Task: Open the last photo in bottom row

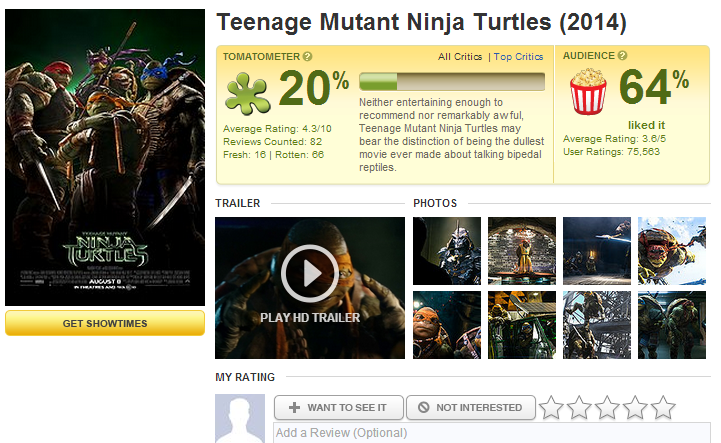Action: tap(672, 325)
